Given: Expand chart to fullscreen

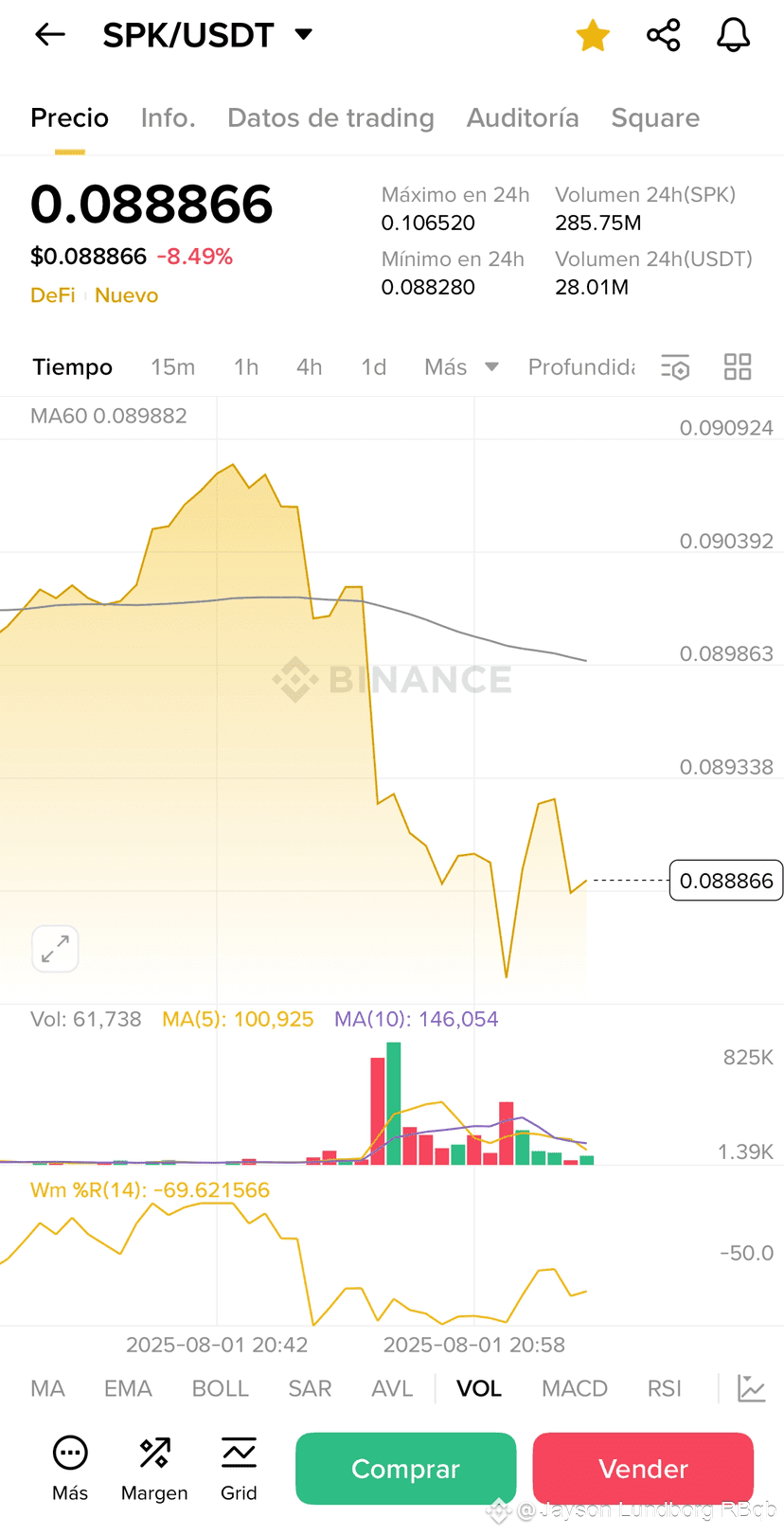Looking at the screenshot, I should [55, 949].
